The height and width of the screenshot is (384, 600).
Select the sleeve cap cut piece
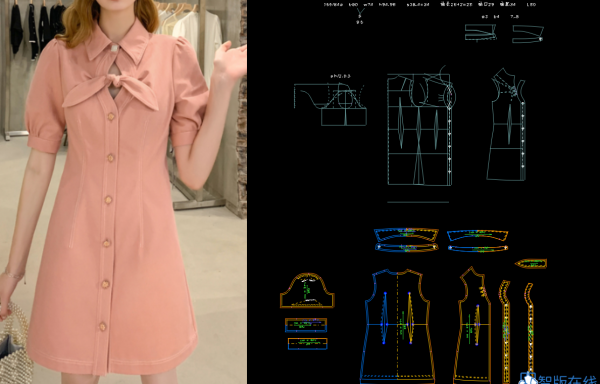click(307, 291)
